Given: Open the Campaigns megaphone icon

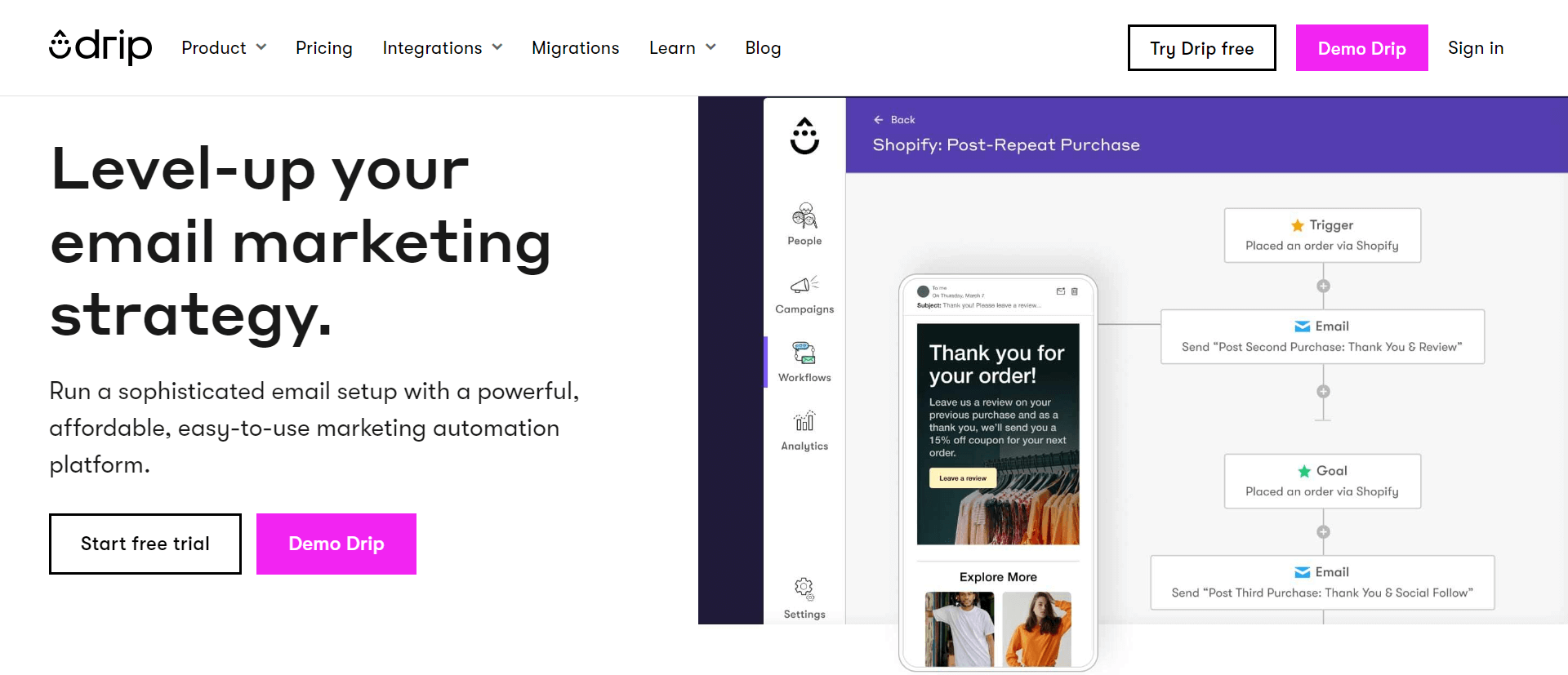Looking at the screenshot, I should 804,285.
